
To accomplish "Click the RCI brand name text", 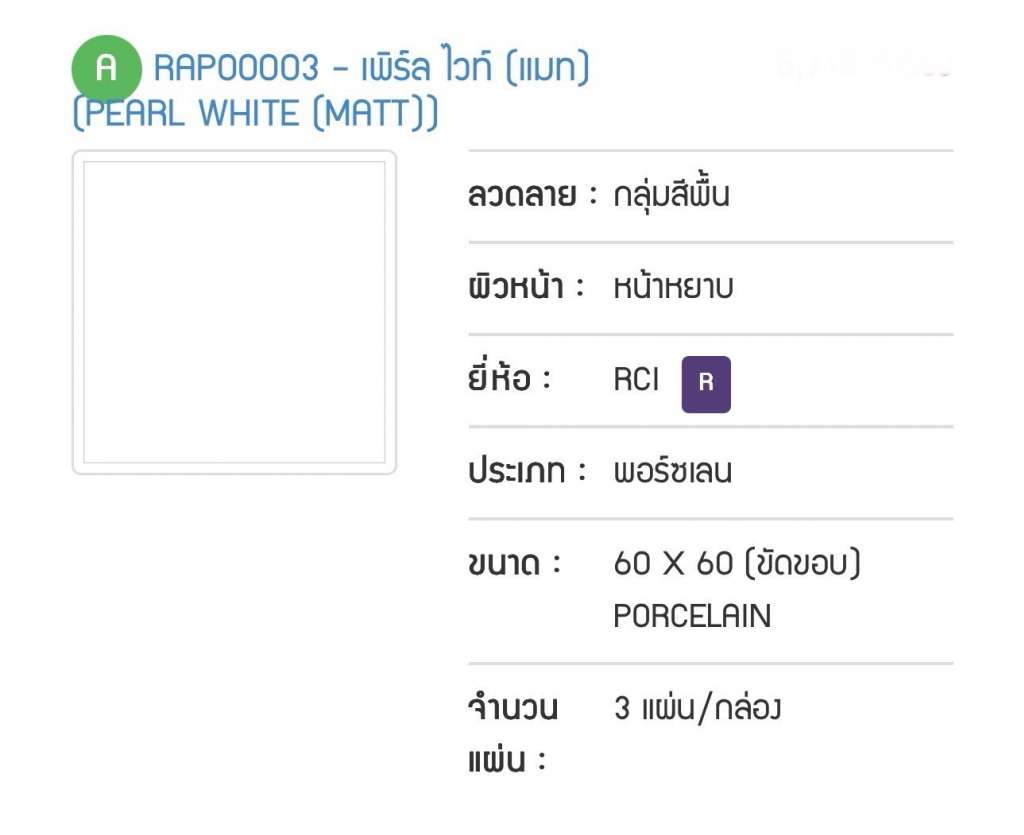I will [636, 379].
